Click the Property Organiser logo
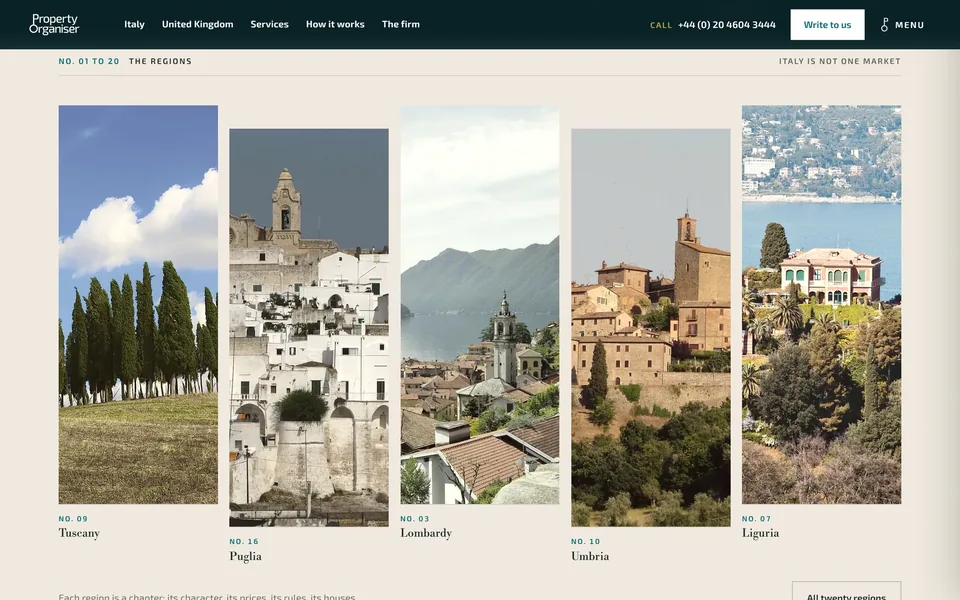The height and width of the screenshot is (600, 960). [54, 24]
